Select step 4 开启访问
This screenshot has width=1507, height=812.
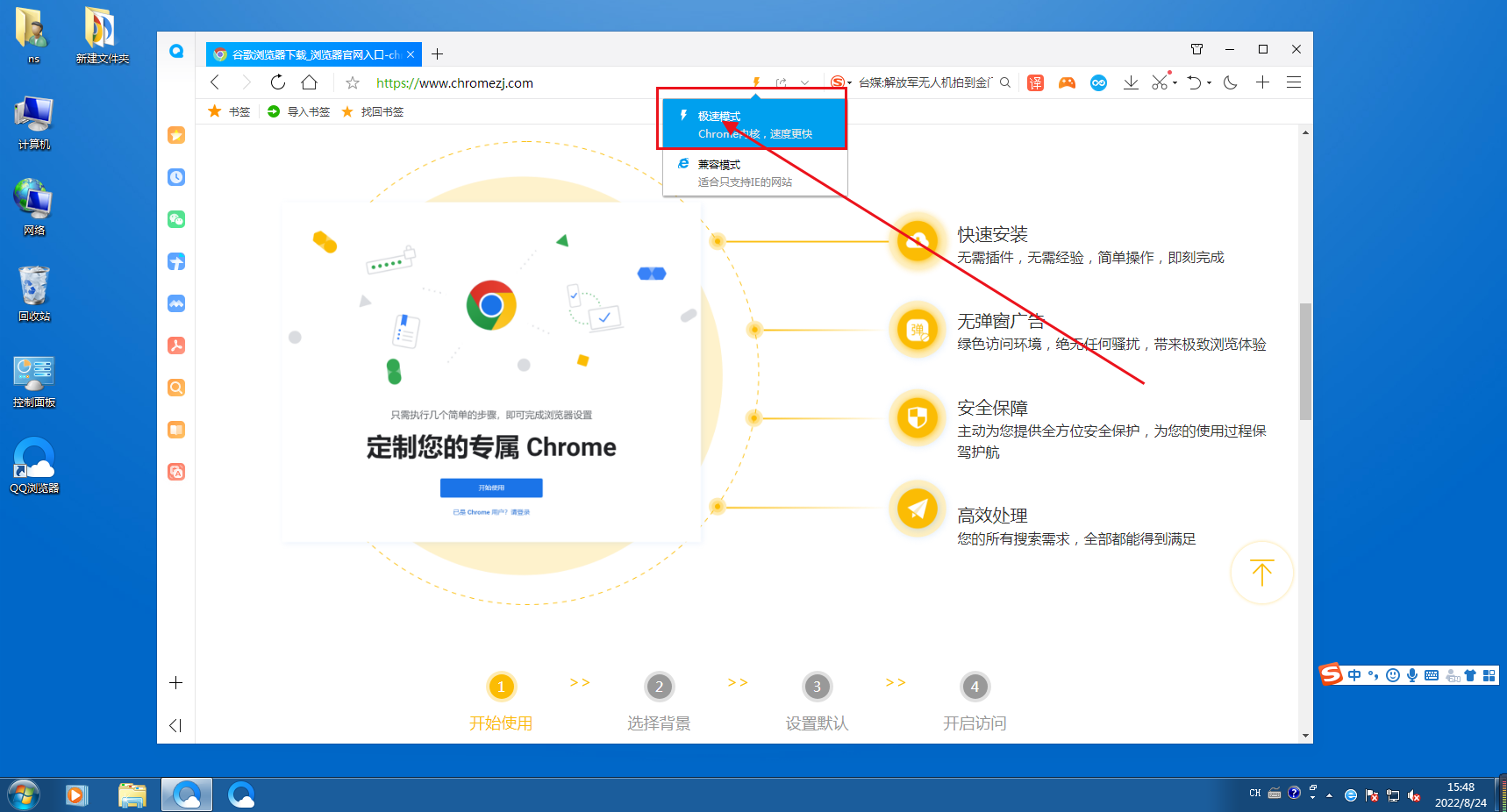coord(975,702)
